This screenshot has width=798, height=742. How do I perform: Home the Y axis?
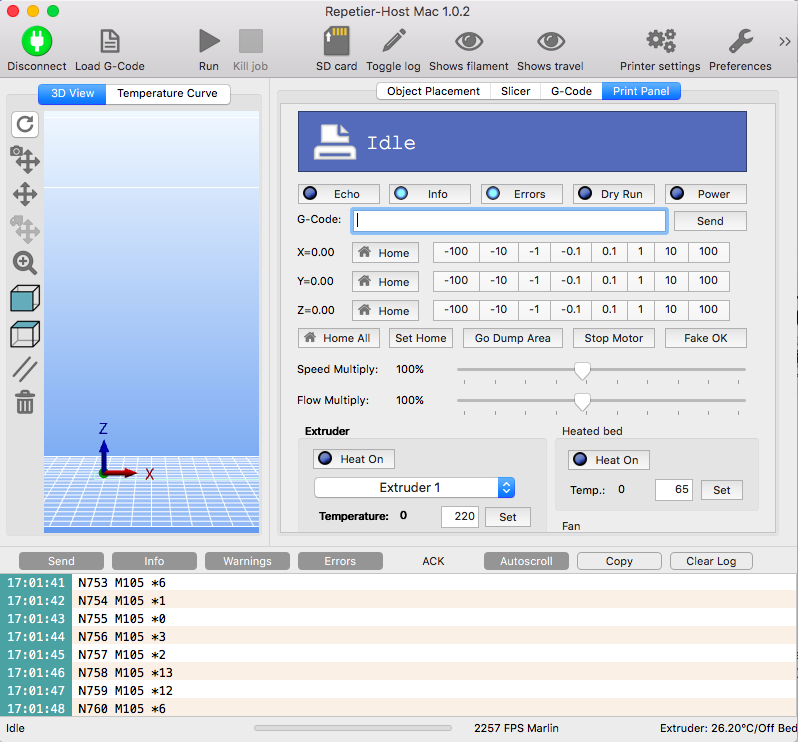pos(385,282)
